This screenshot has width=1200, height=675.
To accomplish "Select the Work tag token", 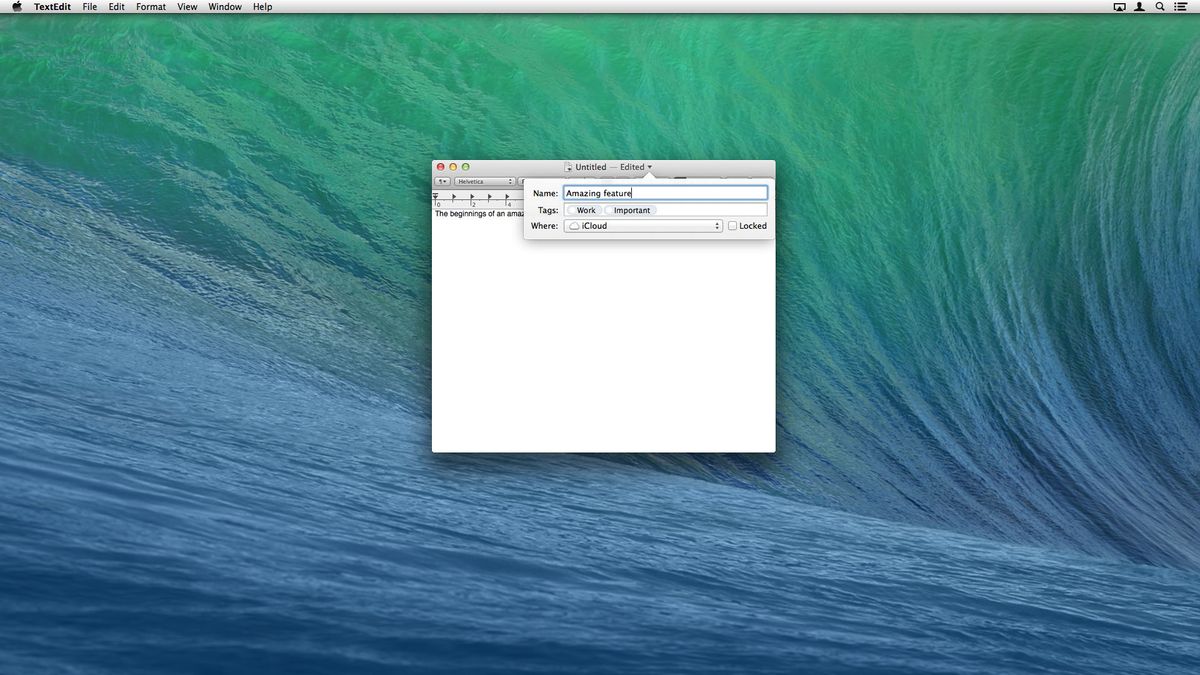I will (583, 210).
